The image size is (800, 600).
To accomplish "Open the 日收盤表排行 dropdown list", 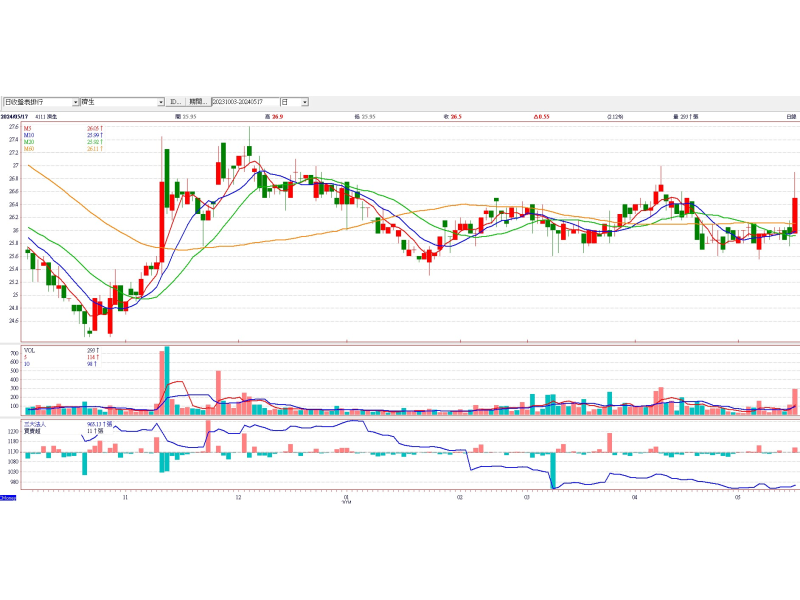I will click(75, 102).
